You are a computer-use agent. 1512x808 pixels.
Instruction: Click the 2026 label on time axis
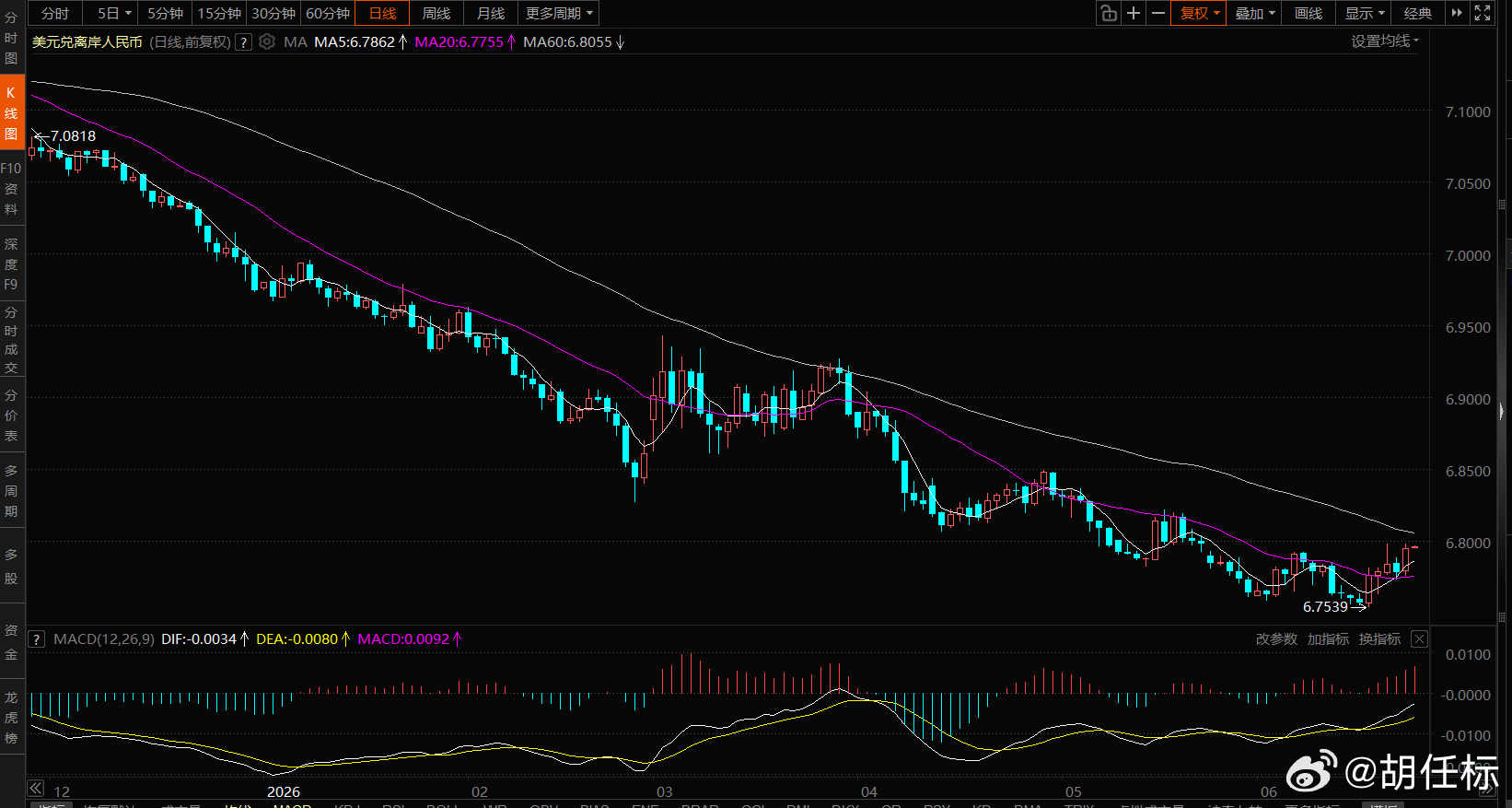click(284, 791)
